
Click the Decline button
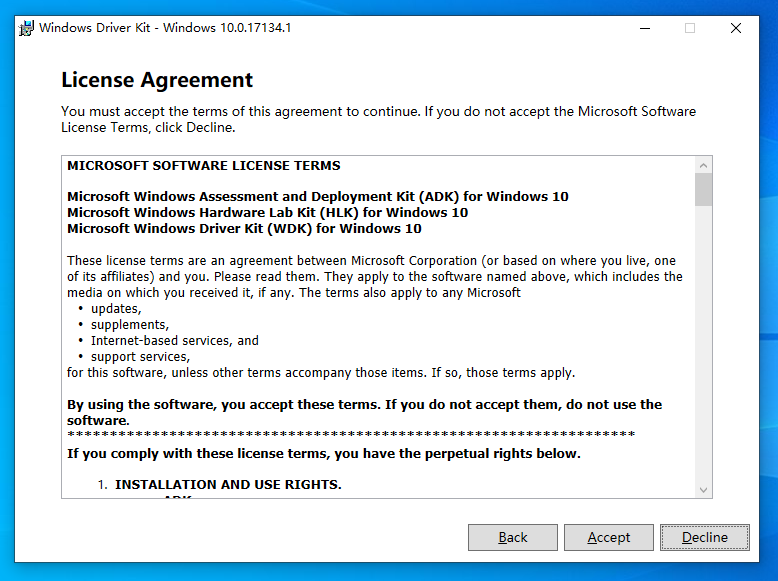point(705,537)
